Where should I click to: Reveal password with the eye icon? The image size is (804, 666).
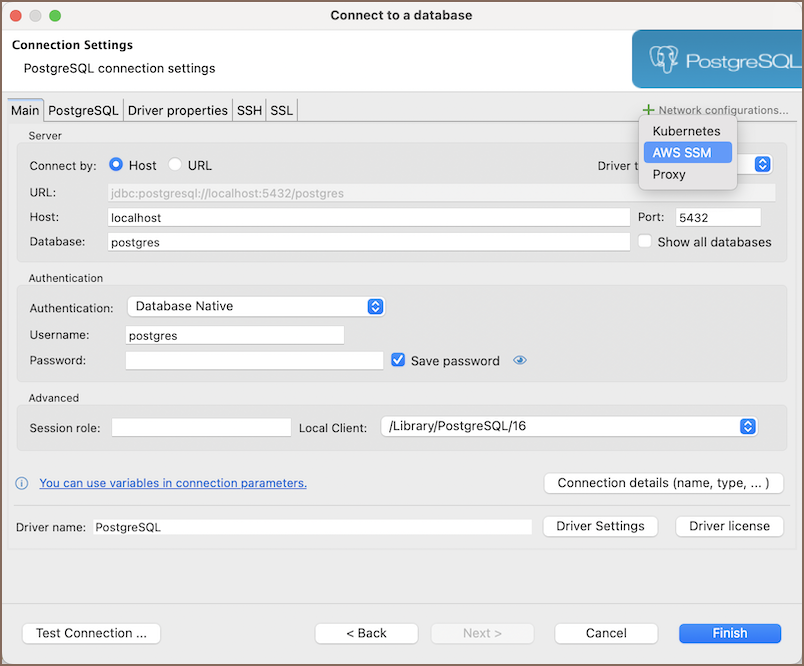click(x=519, y=361)
